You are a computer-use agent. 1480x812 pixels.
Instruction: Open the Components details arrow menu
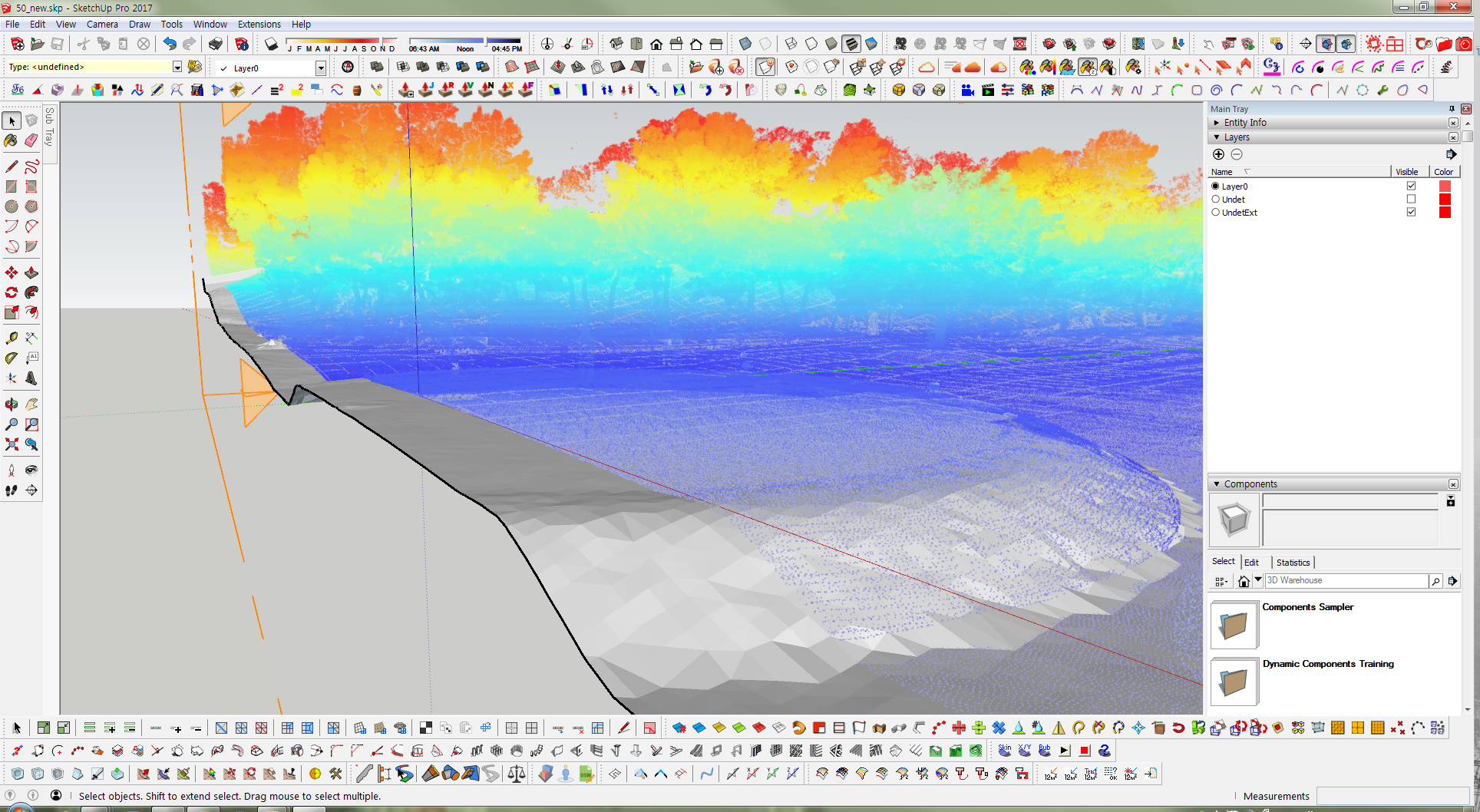tap(1452, 581)
